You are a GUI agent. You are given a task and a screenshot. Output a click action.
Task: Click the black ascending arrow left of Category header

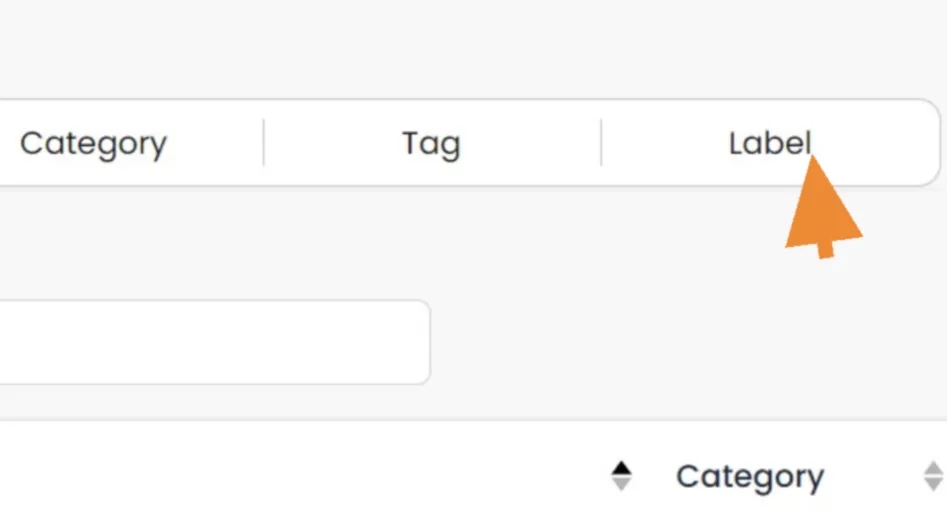click(621, 468)
